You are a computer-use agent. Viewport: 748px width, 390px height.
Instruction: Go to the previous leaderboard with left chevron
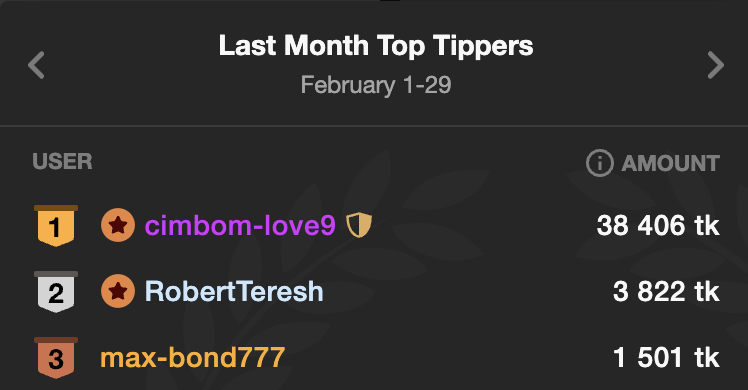click(36, 65)
